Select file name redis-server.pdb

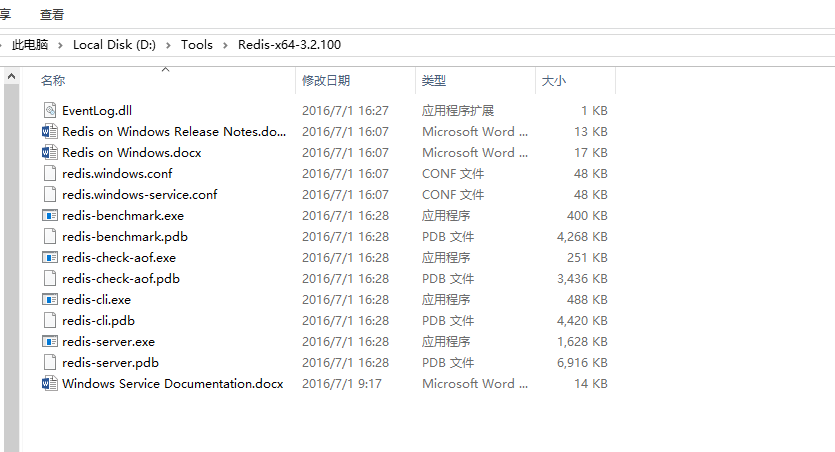point(110,363)
